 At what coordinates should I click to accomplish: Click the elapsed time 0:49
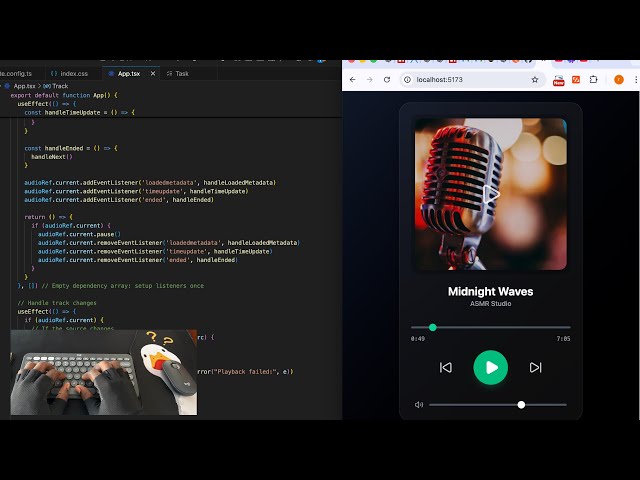(418, 339)
